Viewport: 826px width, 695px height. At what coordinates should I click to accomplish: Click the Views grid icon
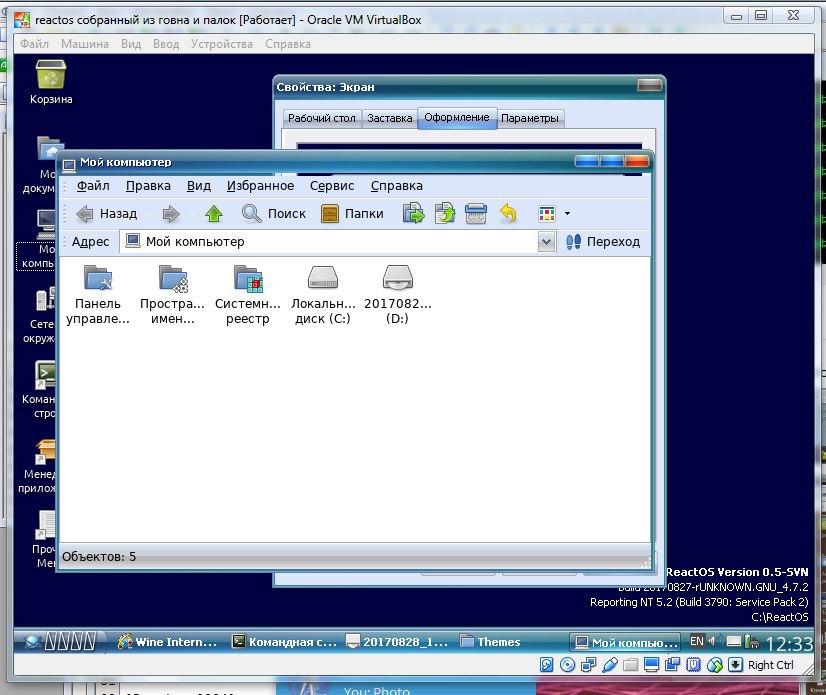[x=547, y=214]
